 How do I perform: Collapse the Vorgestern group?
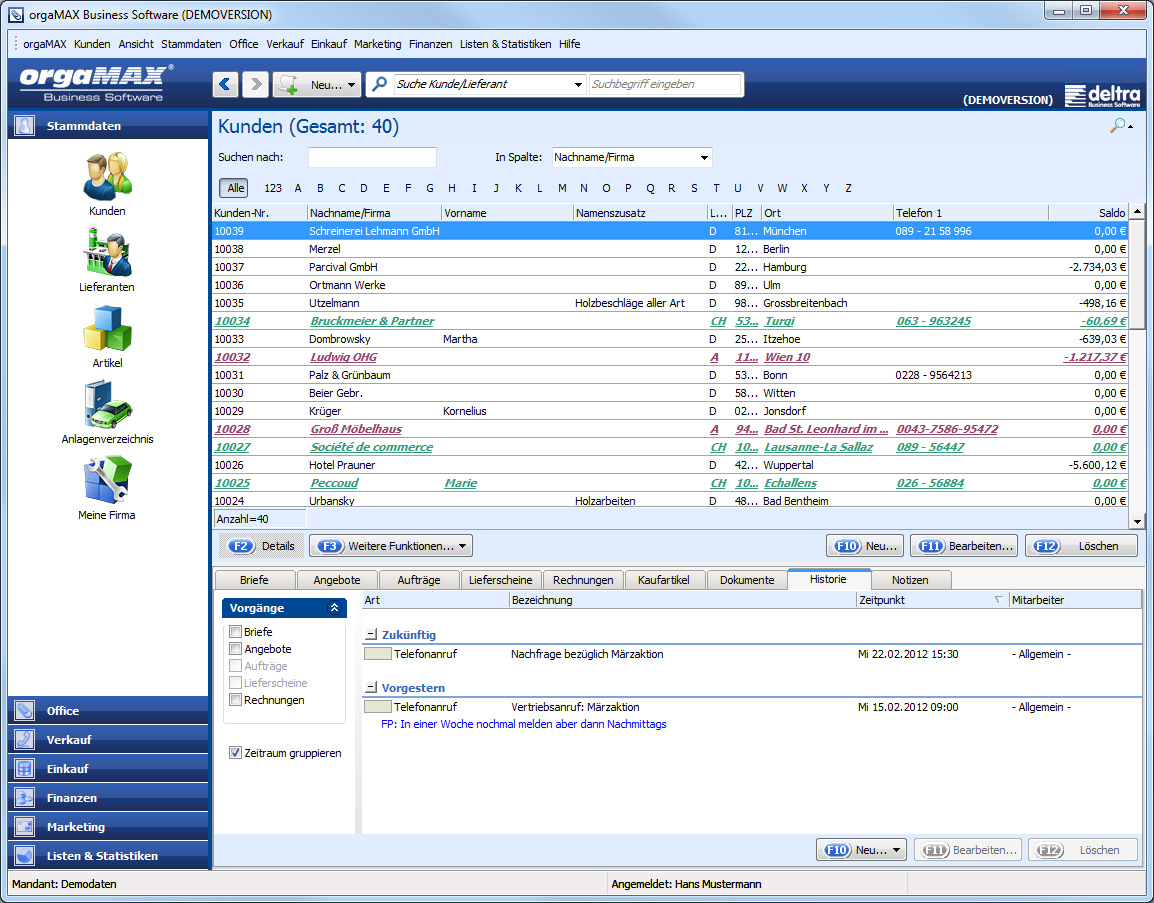point(372,687)
